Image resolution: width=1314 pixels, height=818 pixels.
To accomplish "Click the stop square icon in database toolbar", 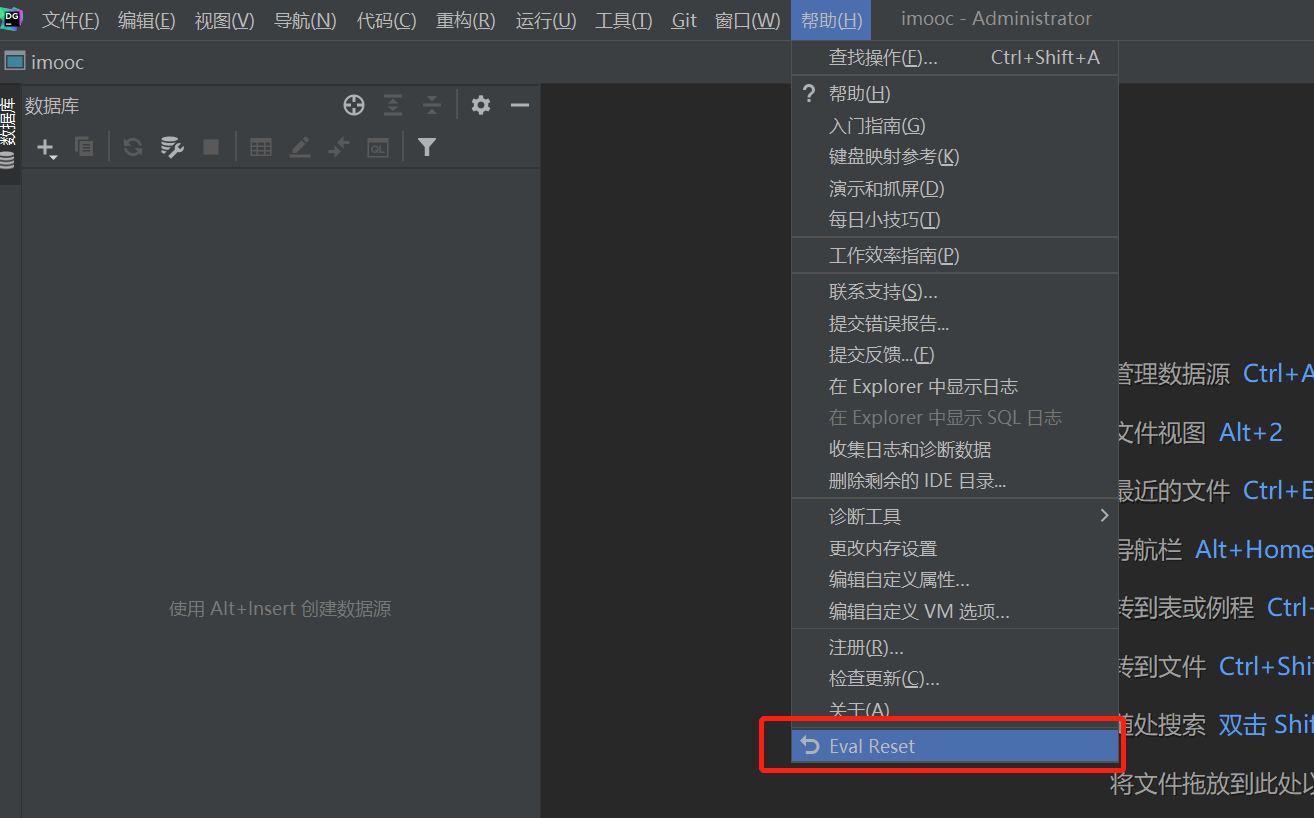I will coord(211,147).
